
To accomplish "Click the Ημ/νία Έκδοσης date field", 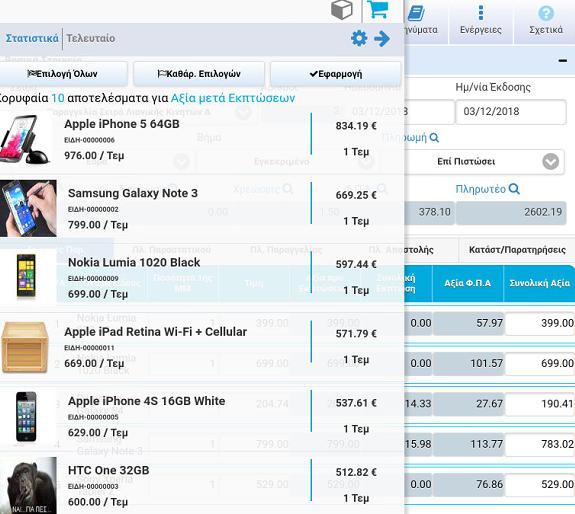I will click(x=511, y=111).
